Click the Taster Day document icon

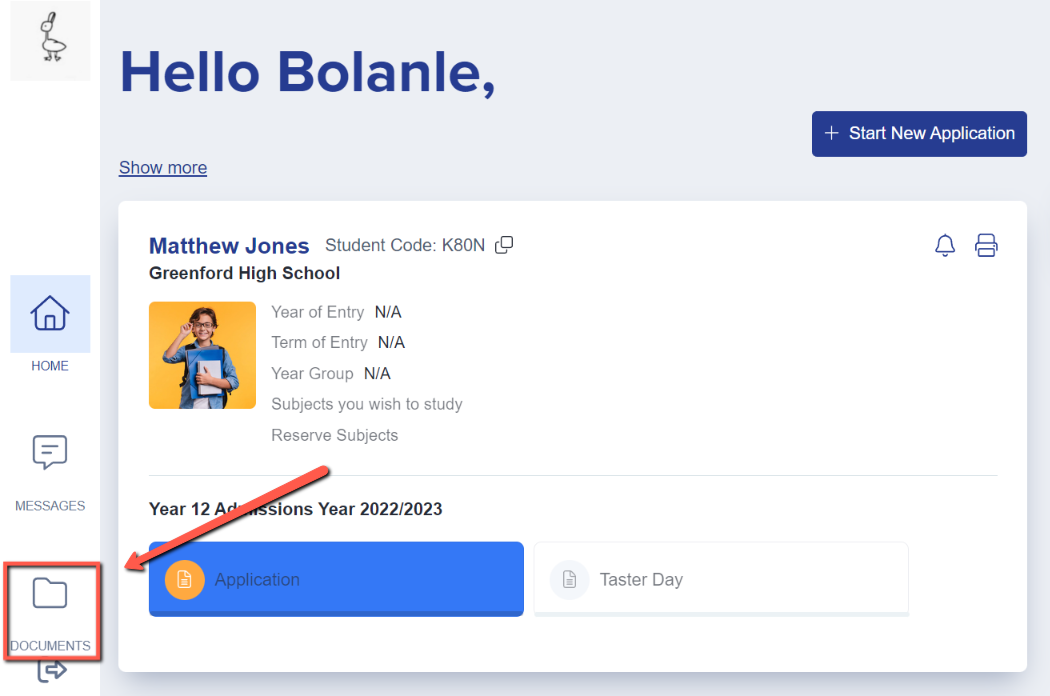569,579
